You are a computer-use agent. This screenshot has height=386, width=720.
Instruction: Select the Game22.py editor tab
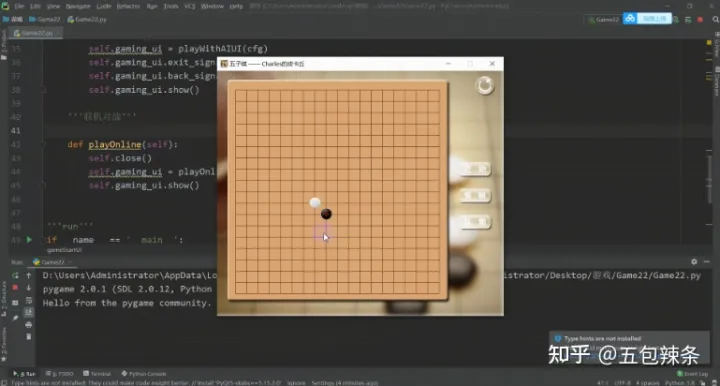[36, 33]
